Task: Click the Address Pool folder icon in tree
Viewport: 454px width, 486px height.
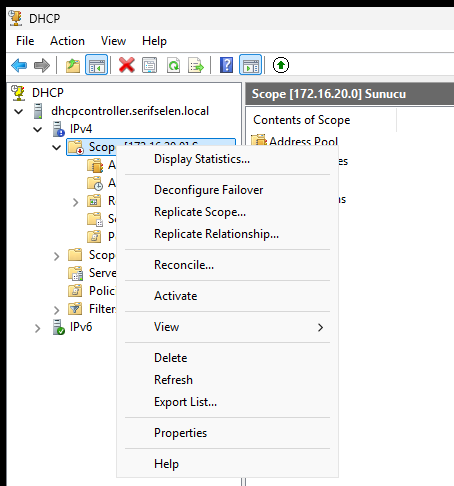Action: (95, 165)
